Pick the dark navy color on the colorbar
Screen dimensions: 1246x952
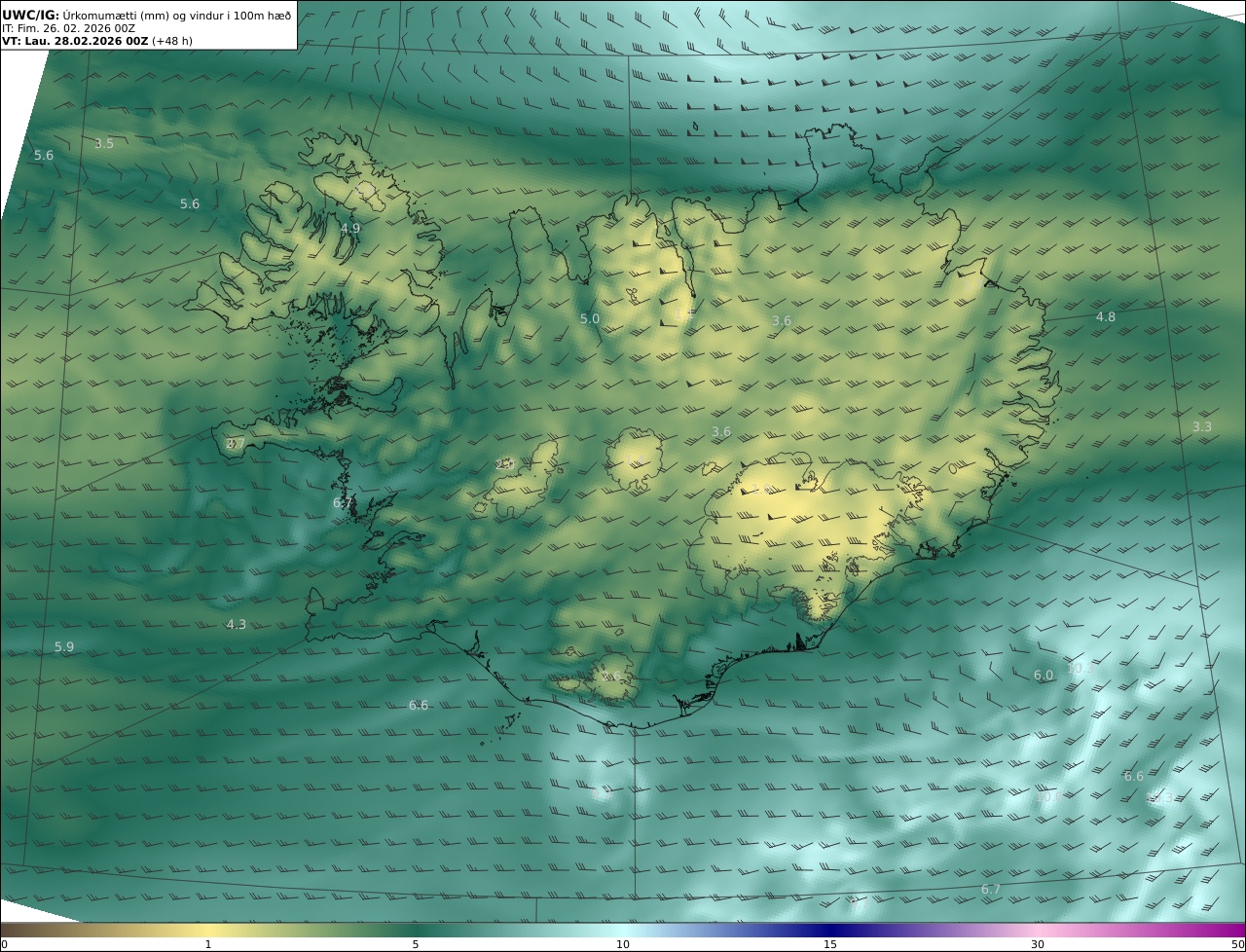pyautogui.click(x=830, y=930)
